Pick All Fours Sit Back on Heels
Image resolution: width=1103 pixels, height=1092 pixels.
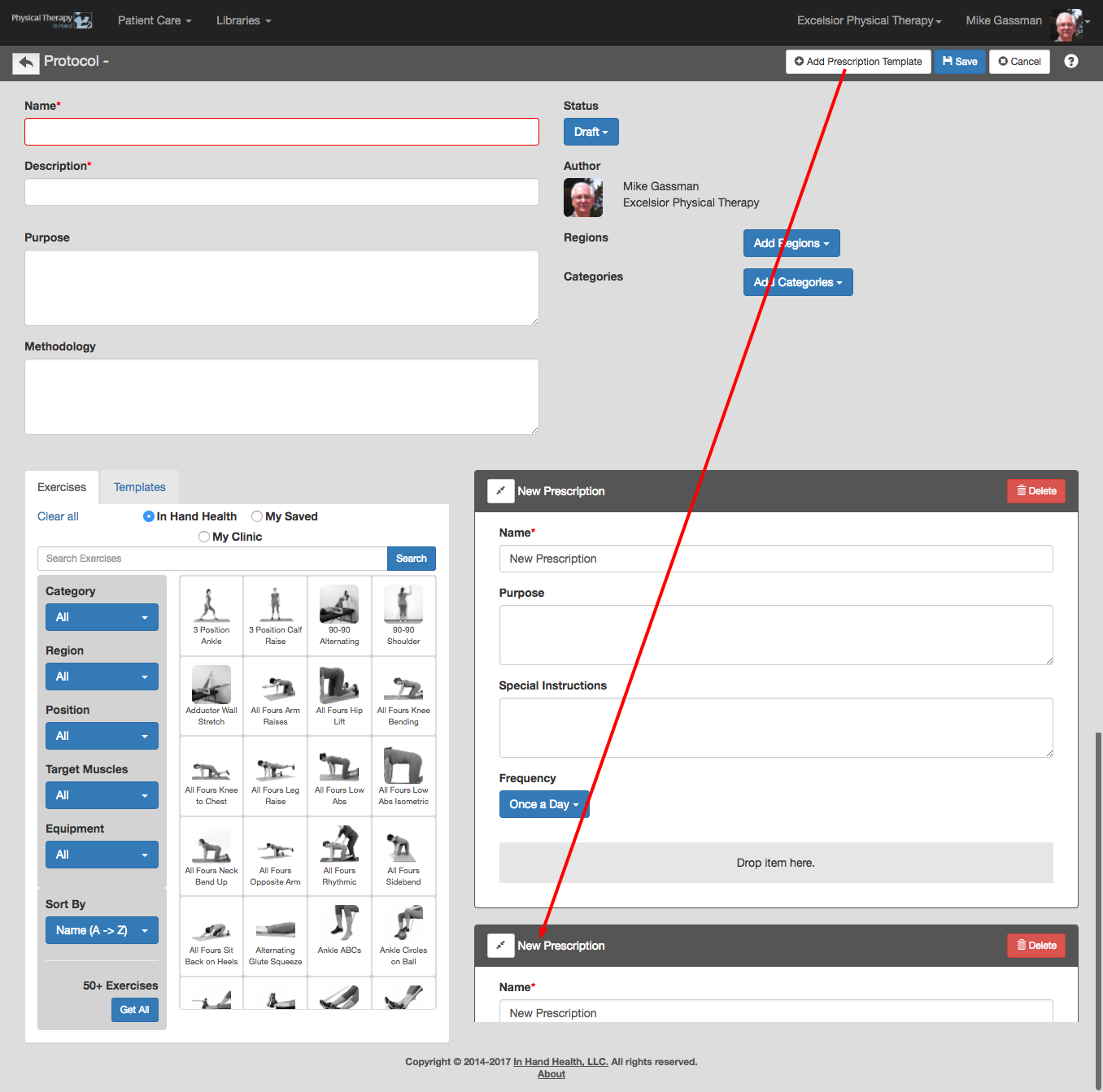(211, 936)
